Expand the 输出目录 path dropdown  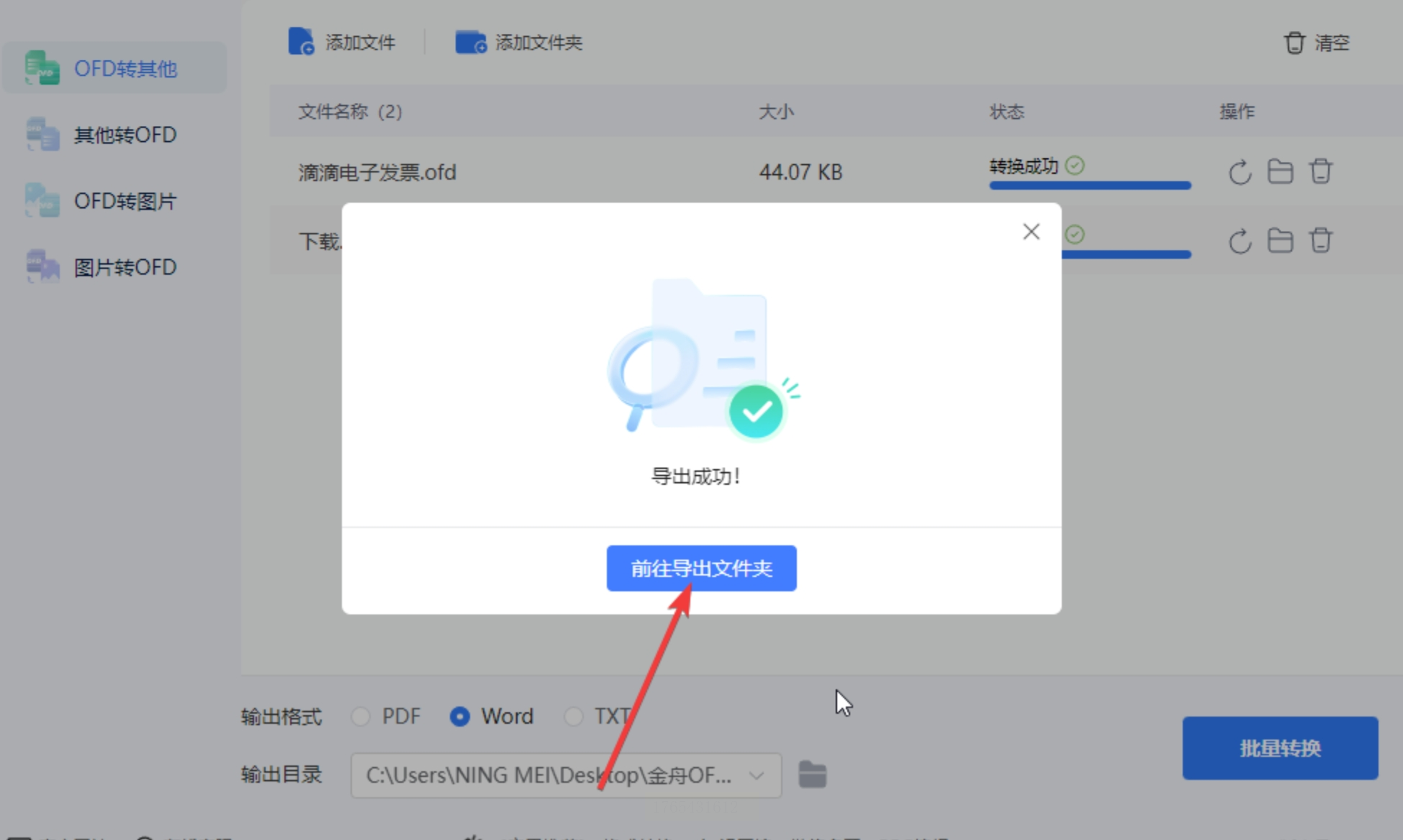tap(756, 775)
